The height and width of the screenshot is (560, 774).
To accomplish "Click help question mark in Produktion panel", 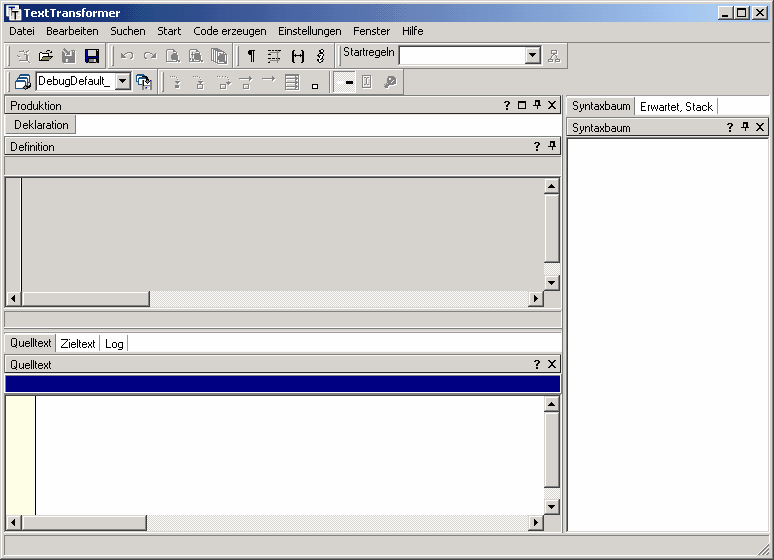I will point(507,105).
